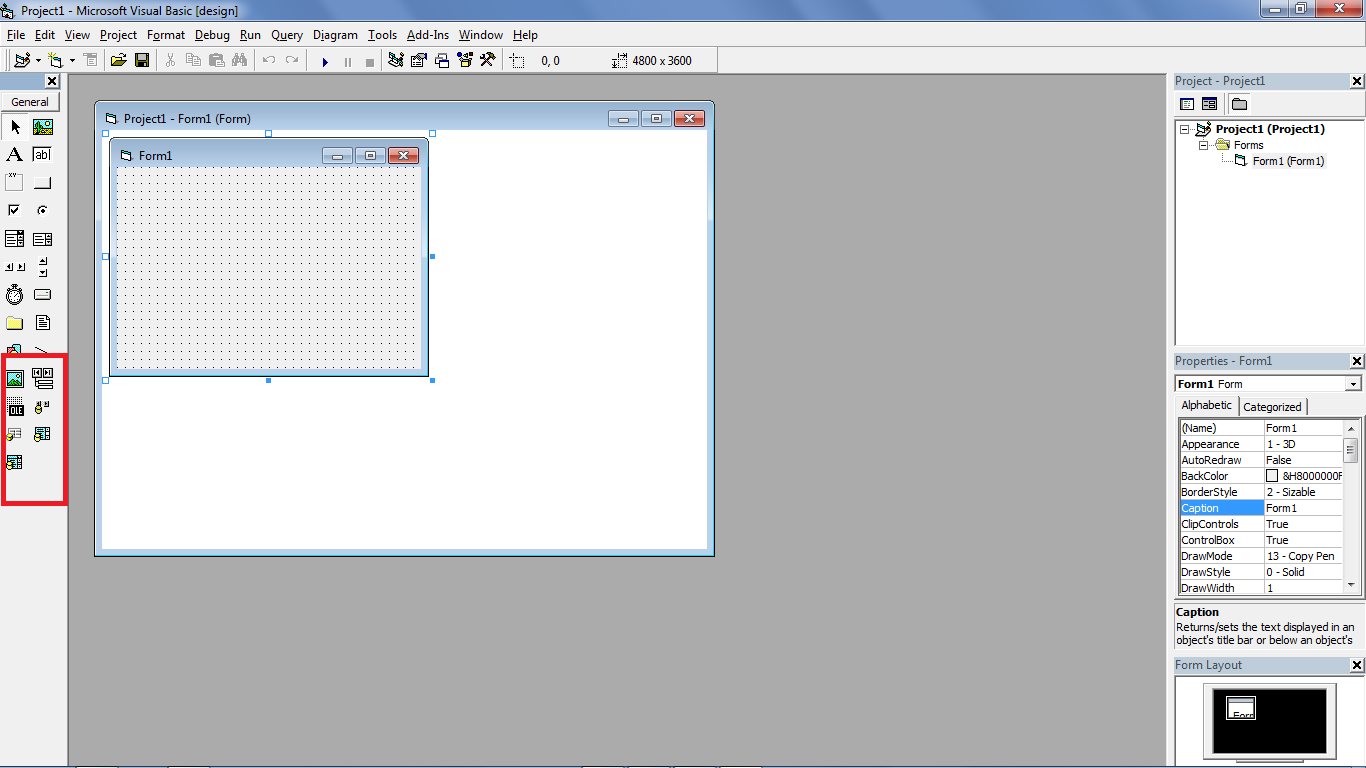Save the project with the floppy icon

coord(142,61)
